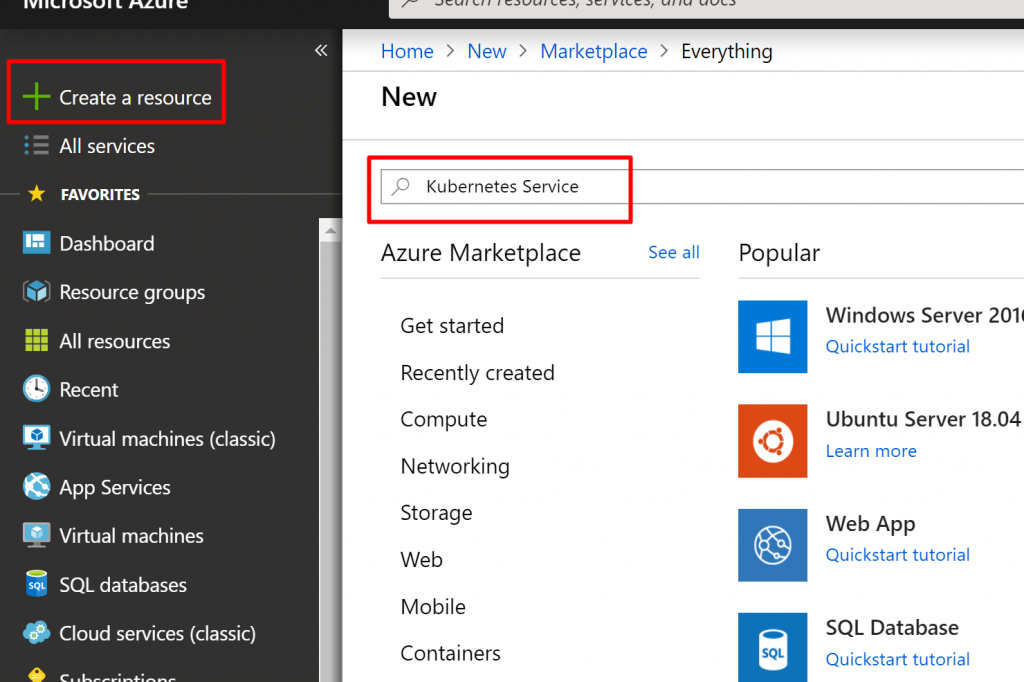Click the All resources grid icon
Viewport: 1024px width, 682px height.
(x=36, y=340)
